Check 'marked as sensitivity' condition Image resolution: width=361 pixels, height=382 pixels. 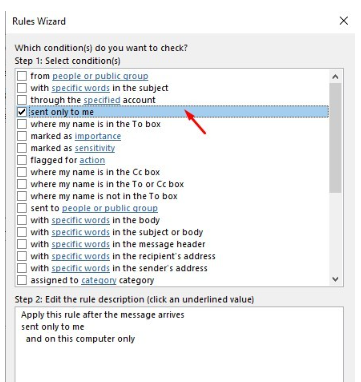[x=22, y=148]
